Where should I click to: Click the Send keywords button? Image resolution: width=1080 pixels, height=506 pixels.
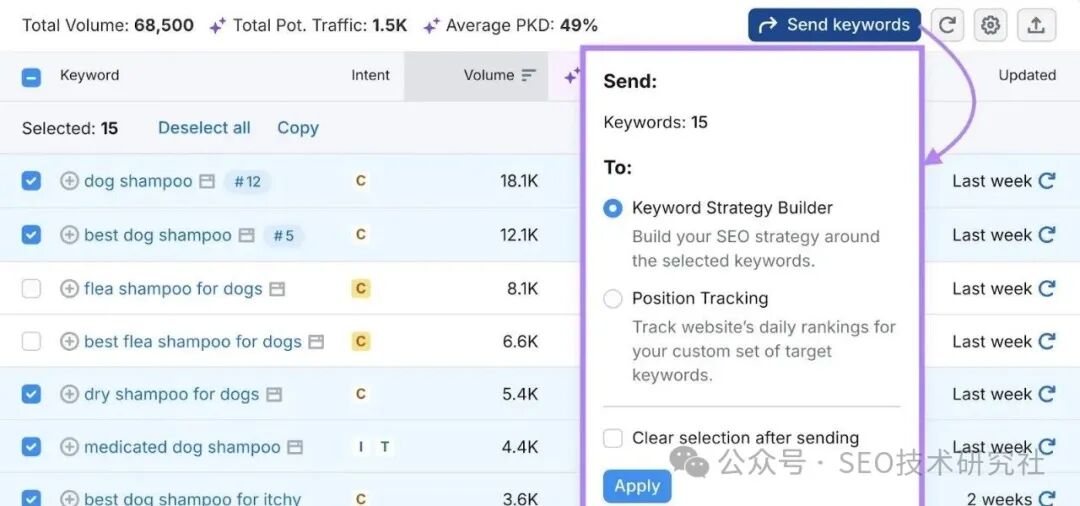(x=834, y=25)
